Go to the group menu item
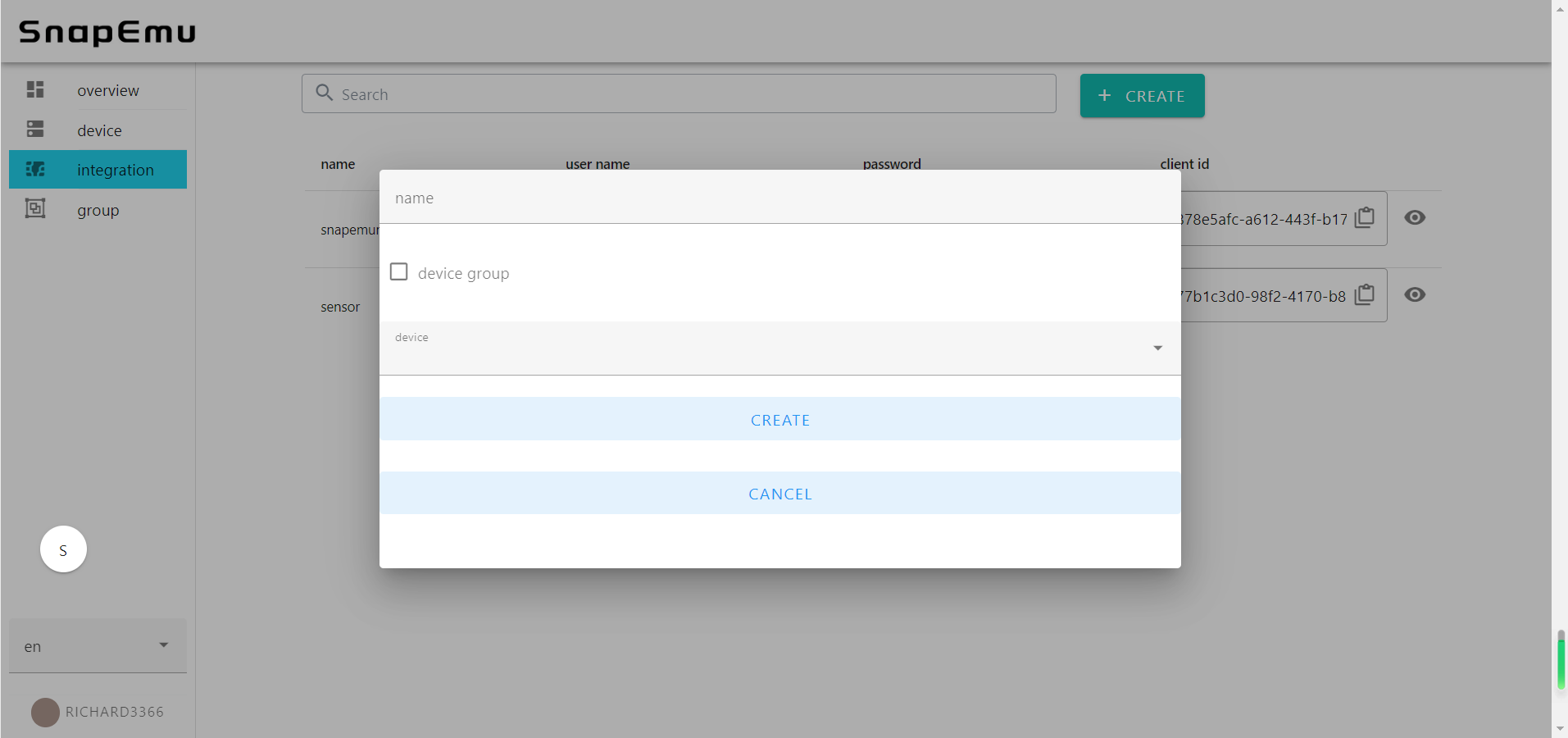 98,211
